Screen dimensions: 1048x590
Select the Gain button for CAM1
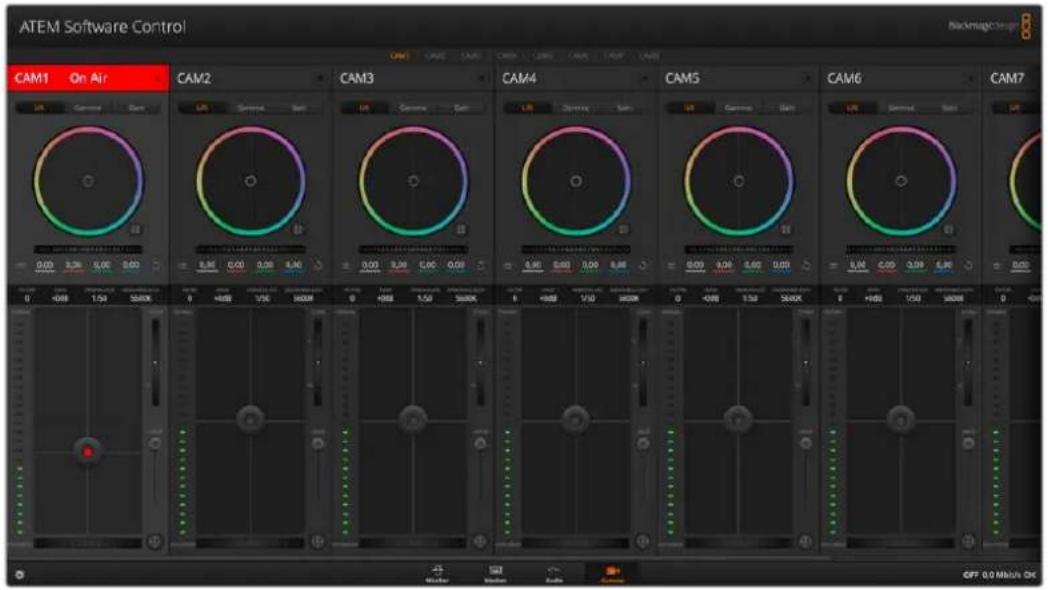click(136, 108)
